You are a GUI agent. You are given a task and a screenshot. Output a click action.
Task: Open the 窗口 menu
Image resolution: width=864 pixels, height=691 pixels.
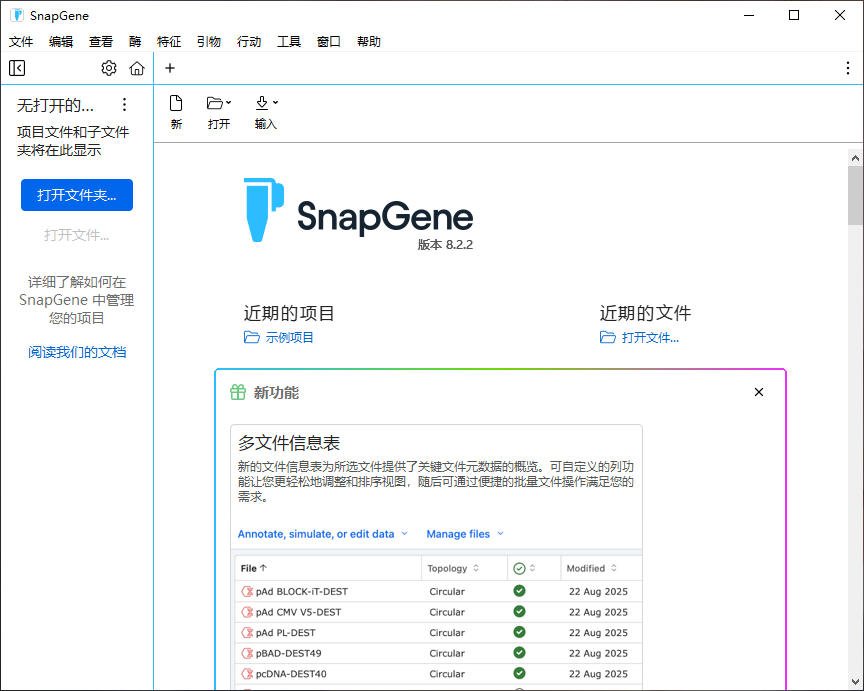[329, 42]
